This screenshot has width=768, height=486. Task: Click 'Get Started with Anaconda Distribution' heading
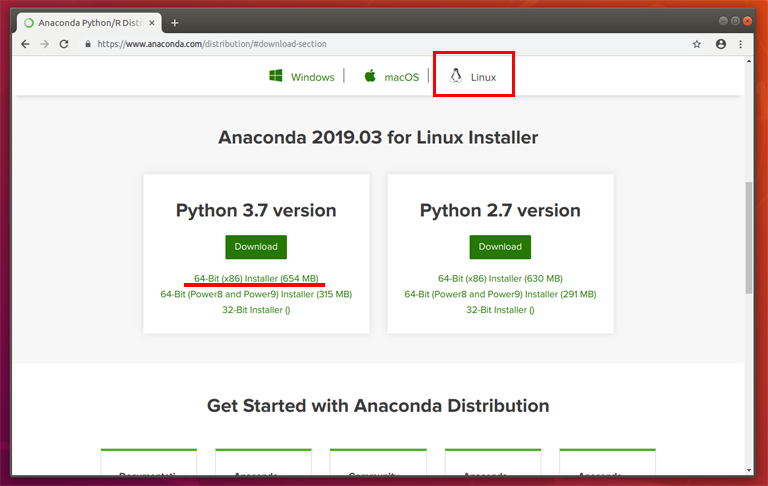[x=378, y=406]
